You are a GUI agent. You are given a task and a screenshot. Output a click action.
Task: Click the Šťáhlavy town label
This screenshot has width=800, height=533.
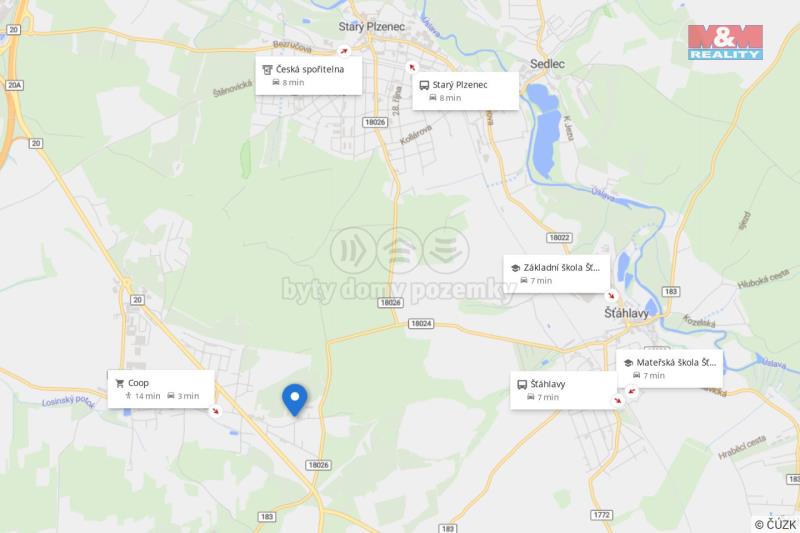pos(627,313)
